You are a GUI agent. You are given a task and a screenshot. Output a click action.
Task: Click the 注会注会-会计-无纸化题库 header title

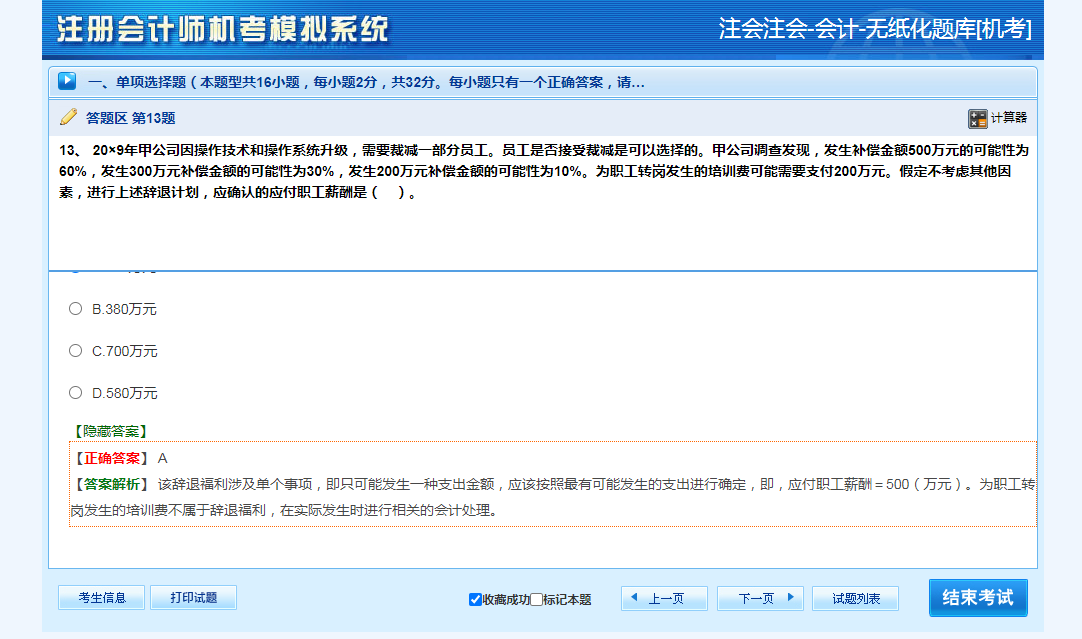click(875, 29)
